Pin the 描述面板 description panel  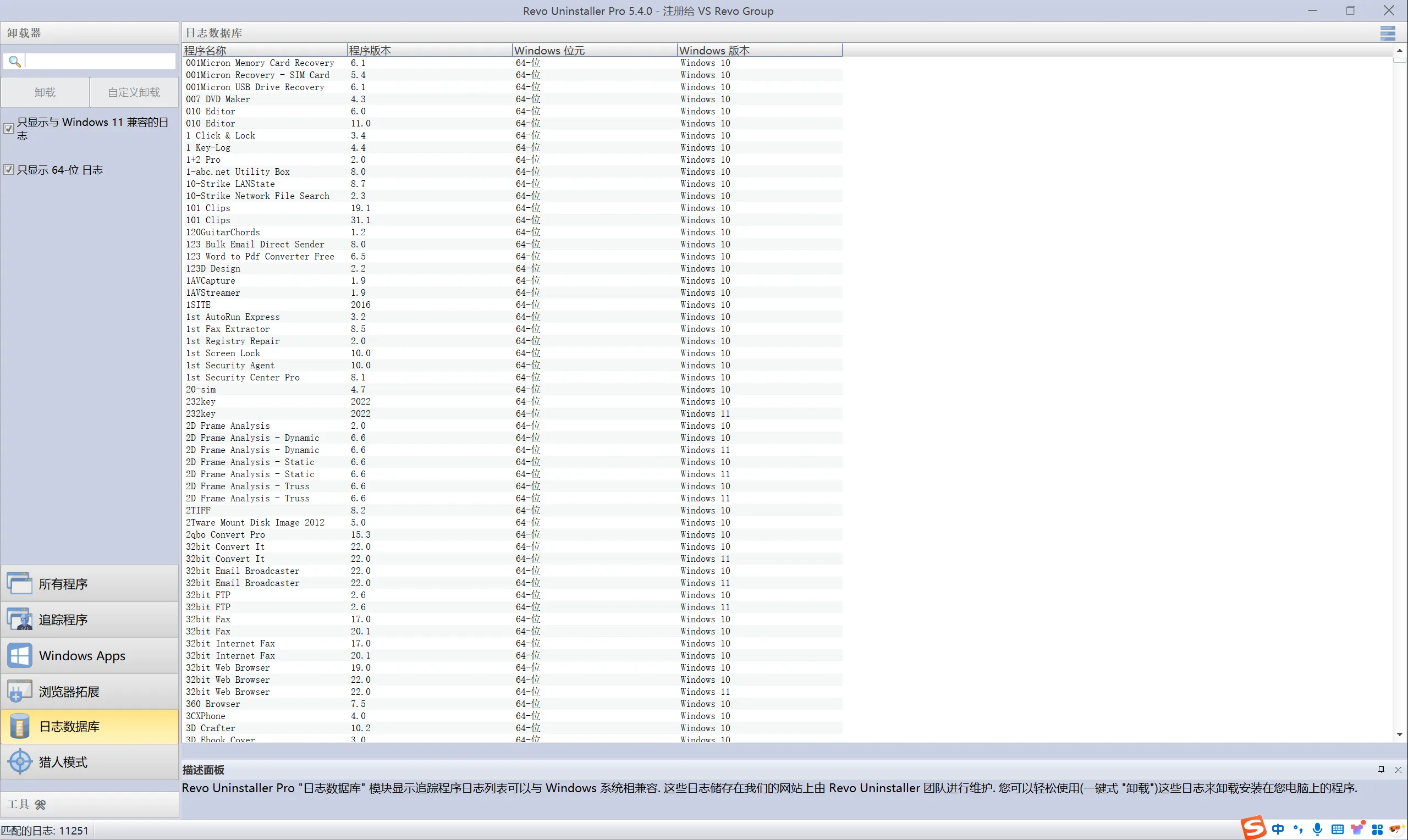pos(1381,769)
